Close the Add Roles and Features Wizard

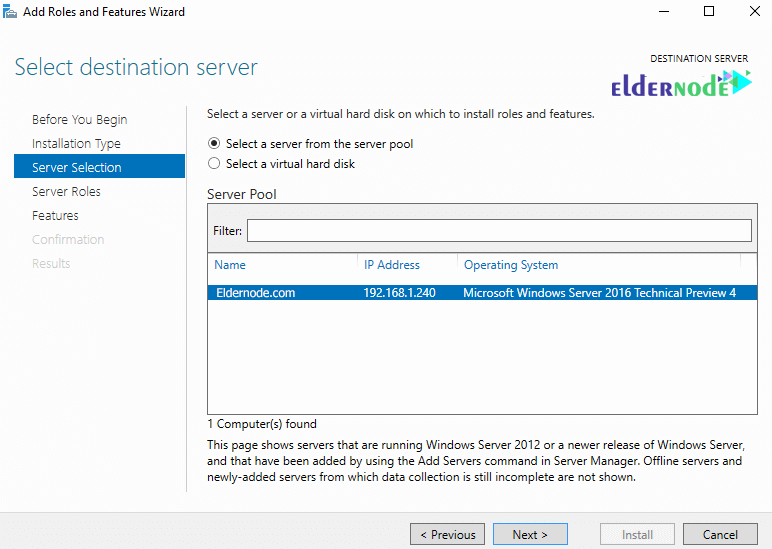coord(755,11)
